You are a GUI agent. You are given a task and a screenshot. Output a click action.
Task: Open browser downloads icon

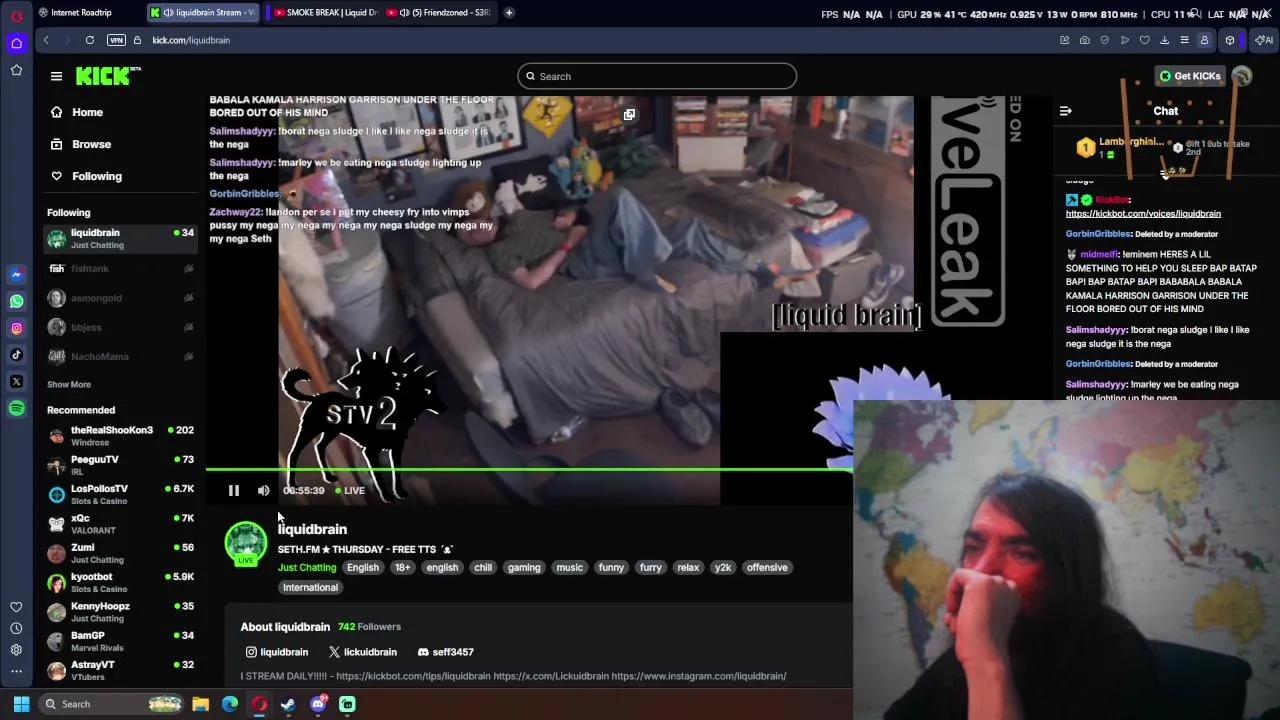coord(1164,40)
